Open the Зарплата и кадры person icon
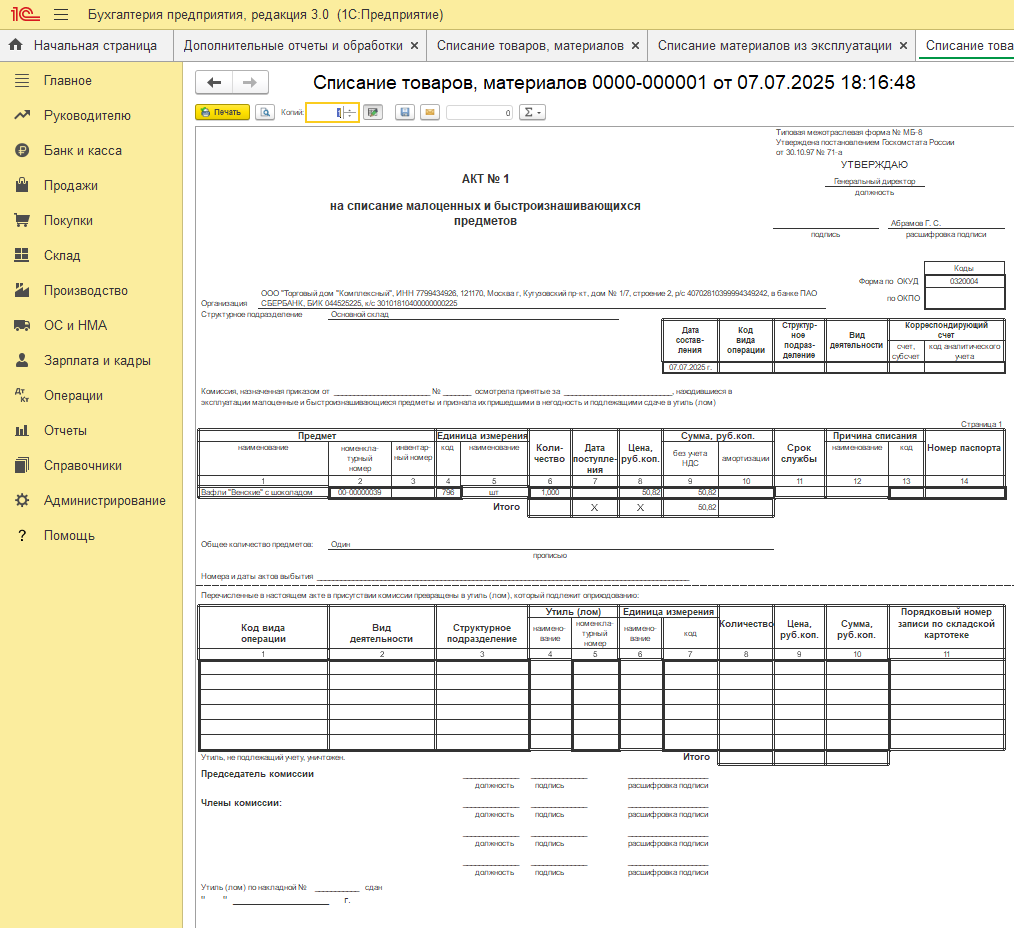The image size is (1014, 928). click(x=22, y=360)
